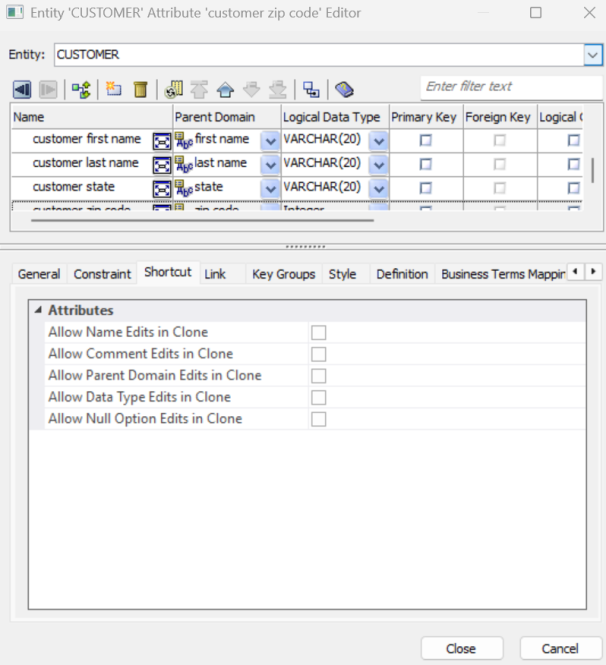This screenshot has height=665, width=606.
Task: Click the editor window icon in the title bar
Action: pyautogui.click(x=15, y=12)
